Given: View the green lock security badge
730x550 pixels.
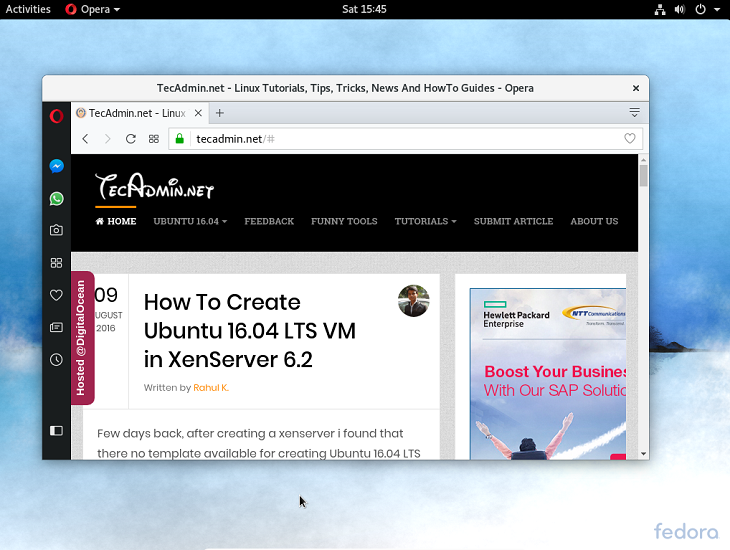Looking at the screenshot, I should (180, 139).
